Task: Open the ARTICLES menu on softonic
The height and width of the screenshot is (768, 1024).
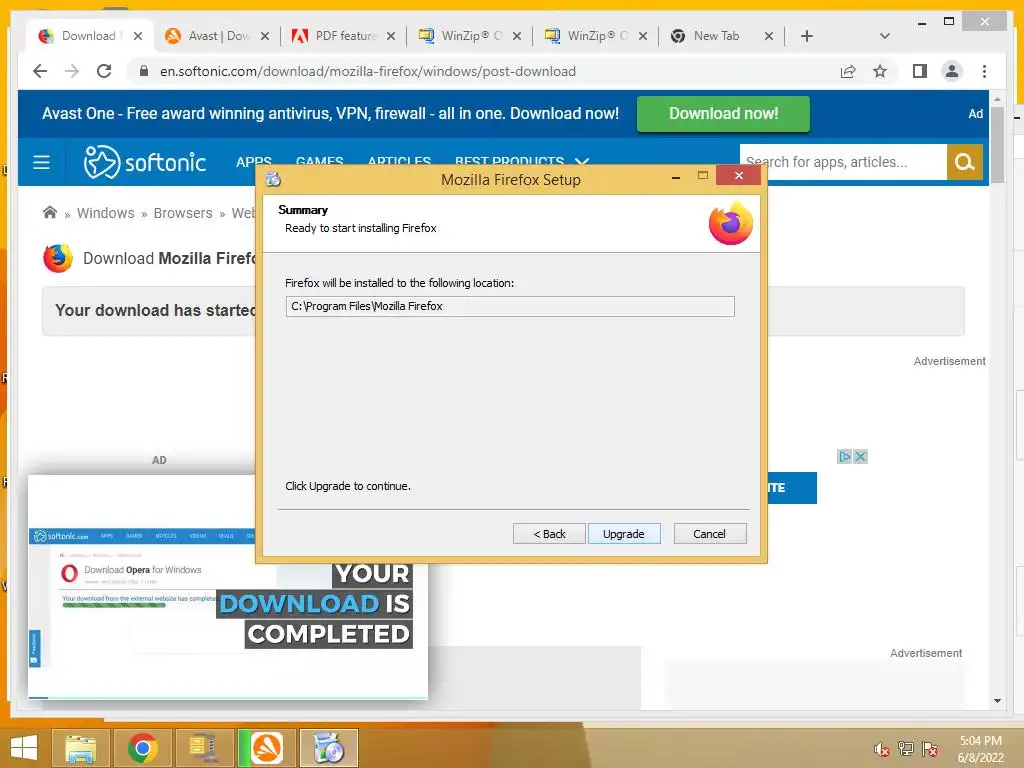Action: pyautogui.click(x=399, y=161)
